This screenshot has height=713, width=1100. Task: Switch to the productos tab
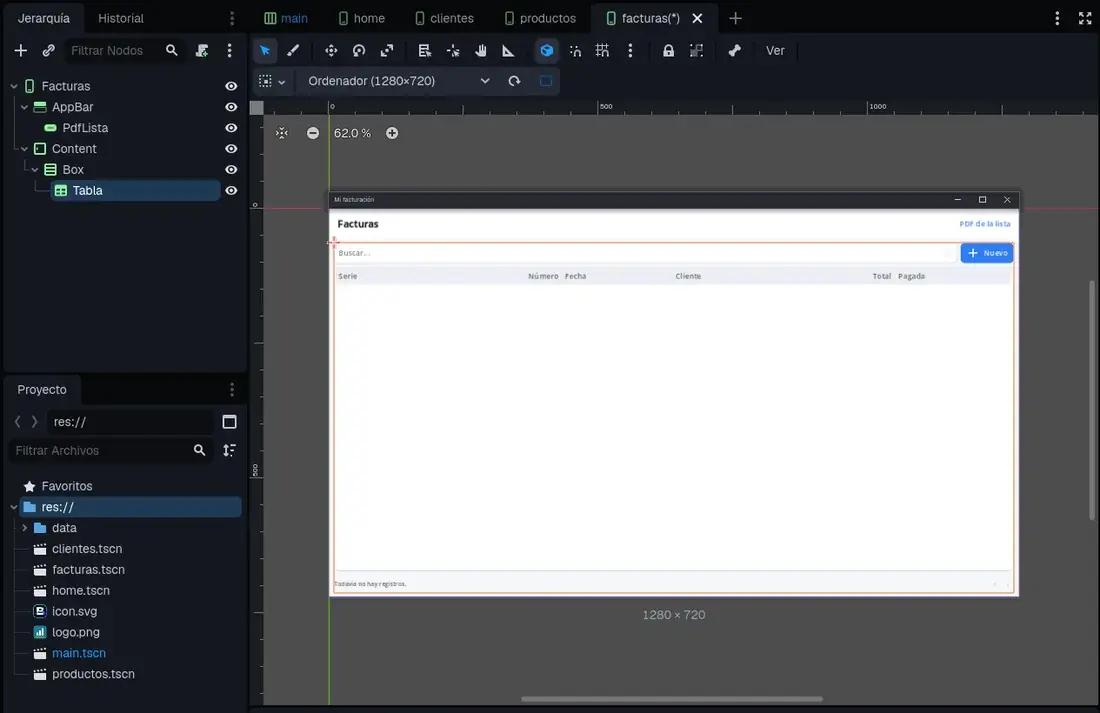click(x=540, y=18)
